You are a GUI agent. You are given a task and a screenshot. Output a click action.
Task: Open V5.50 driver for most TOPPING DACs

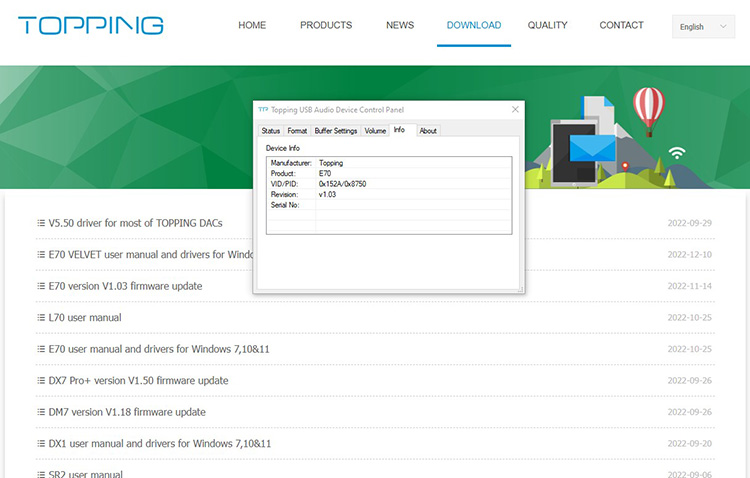pyautogui.click(x=135, y=223)
